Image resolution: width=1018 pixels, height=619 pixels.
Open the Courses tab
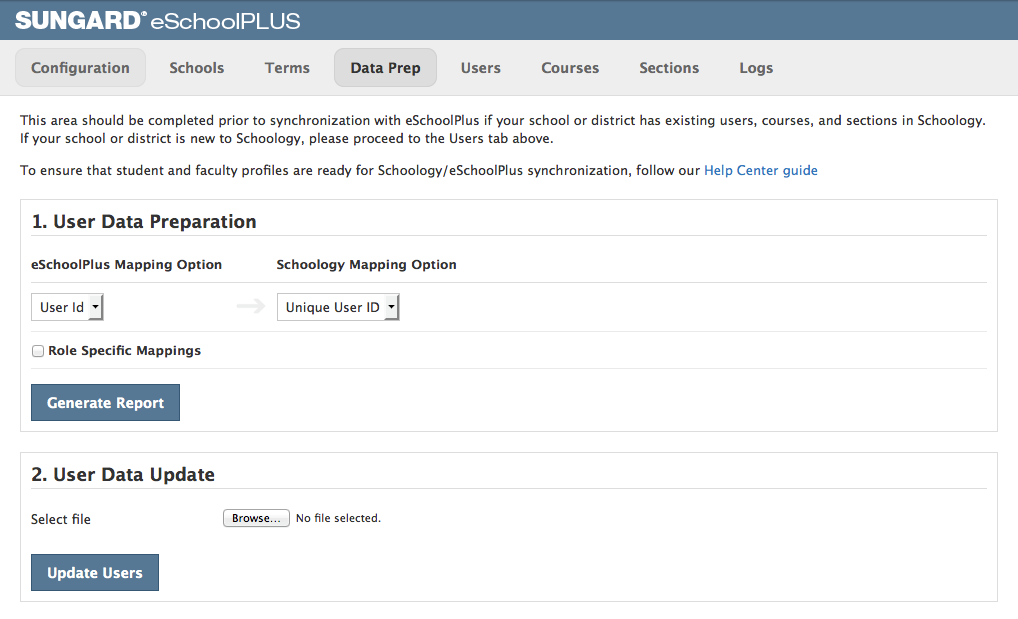coord(570,68)
